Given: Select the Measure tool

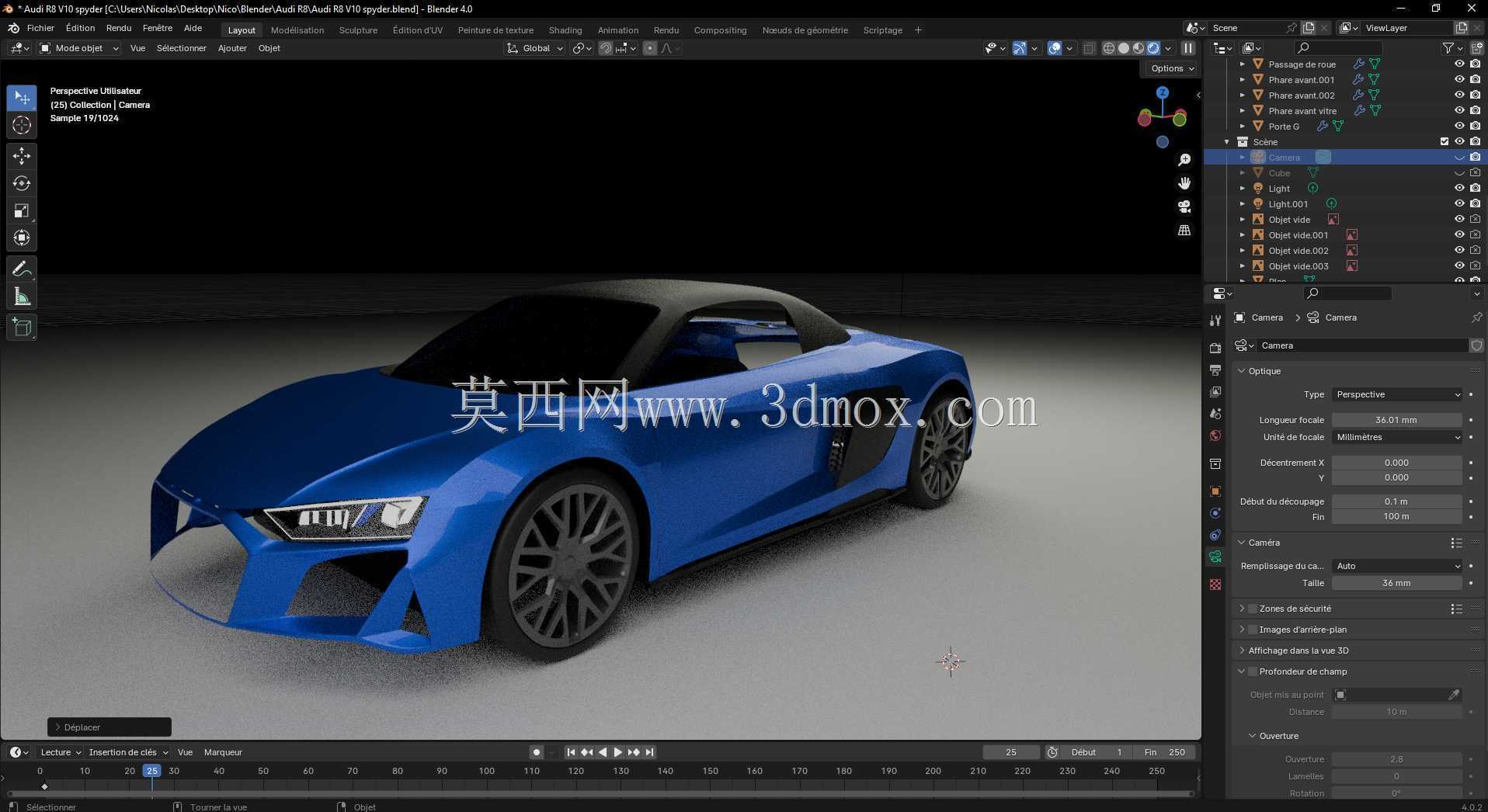Looking at the screenshot, I should point(22,296).
